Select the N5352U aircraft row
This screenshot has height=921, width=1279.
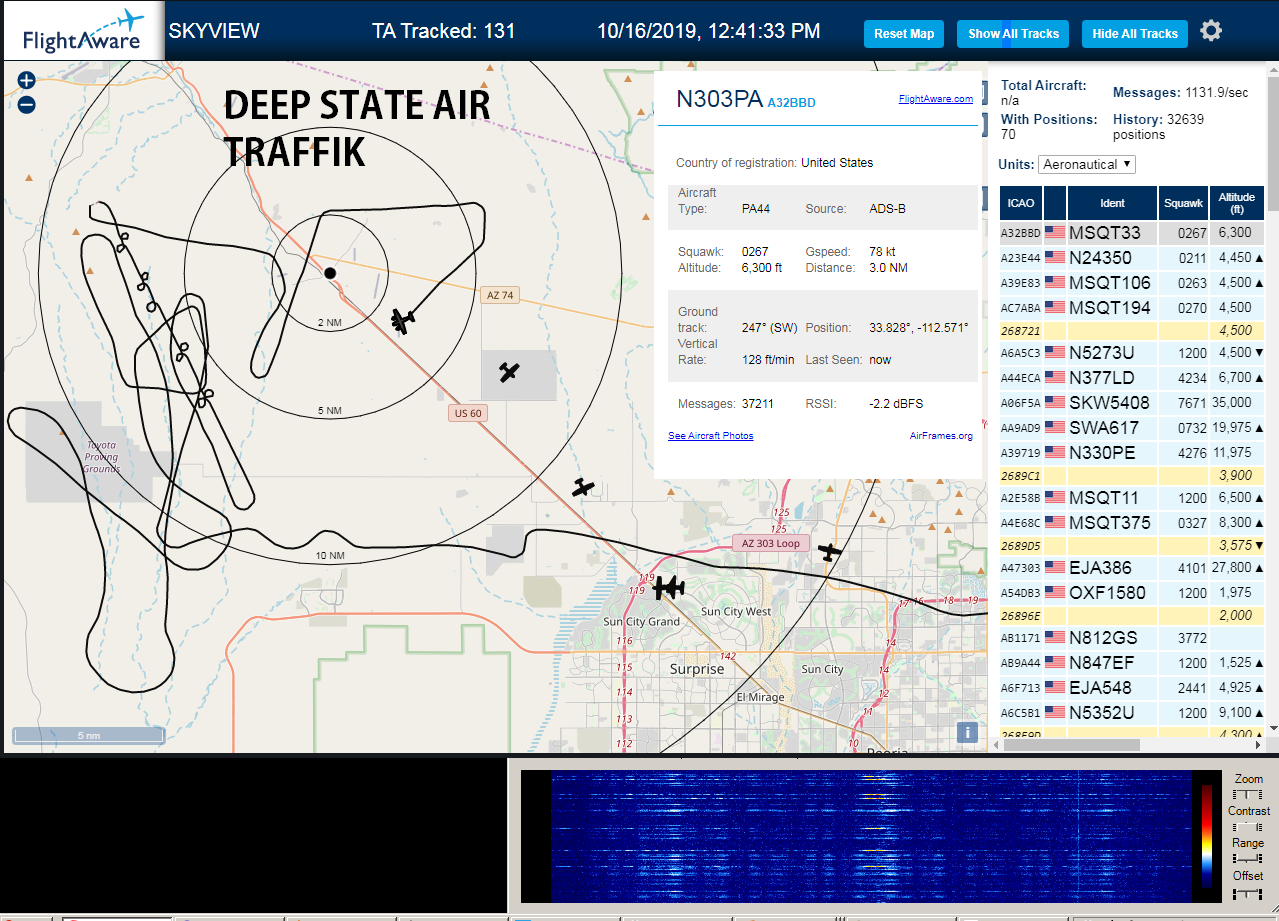[x=1132, y=713]
